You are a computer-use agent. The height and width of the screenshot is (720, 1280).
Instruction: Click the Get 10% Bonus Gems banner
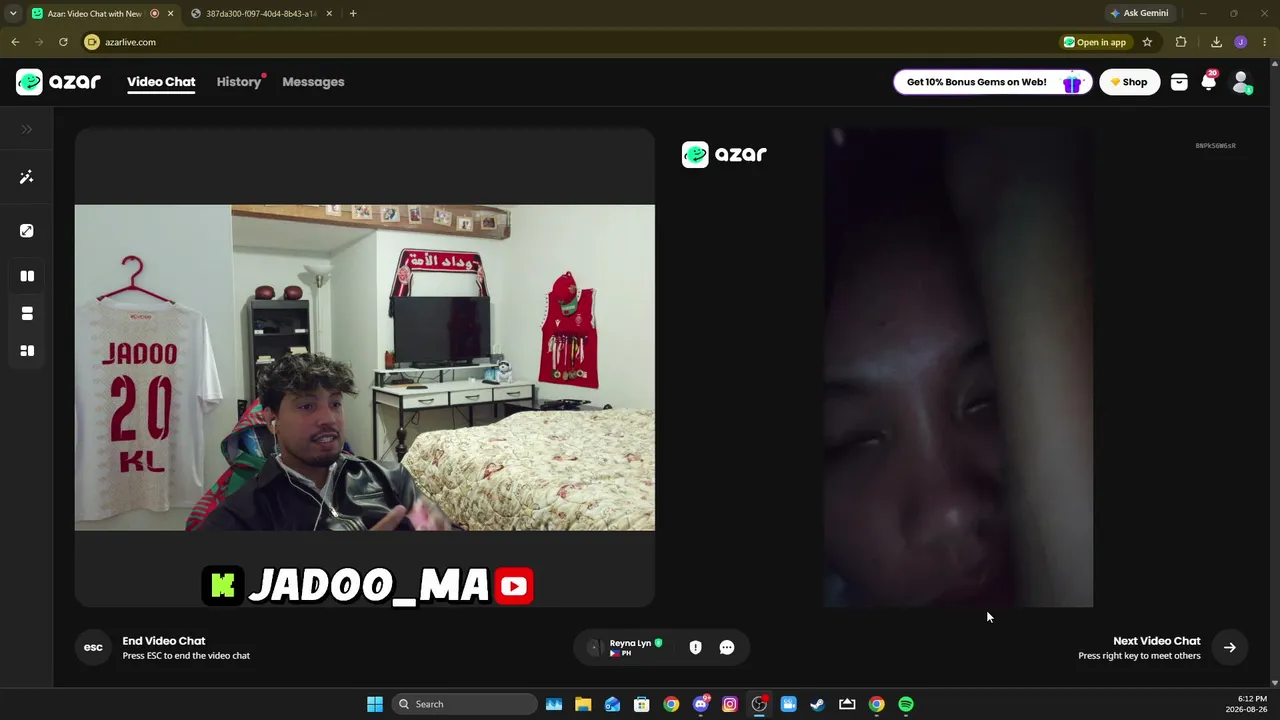992,82
